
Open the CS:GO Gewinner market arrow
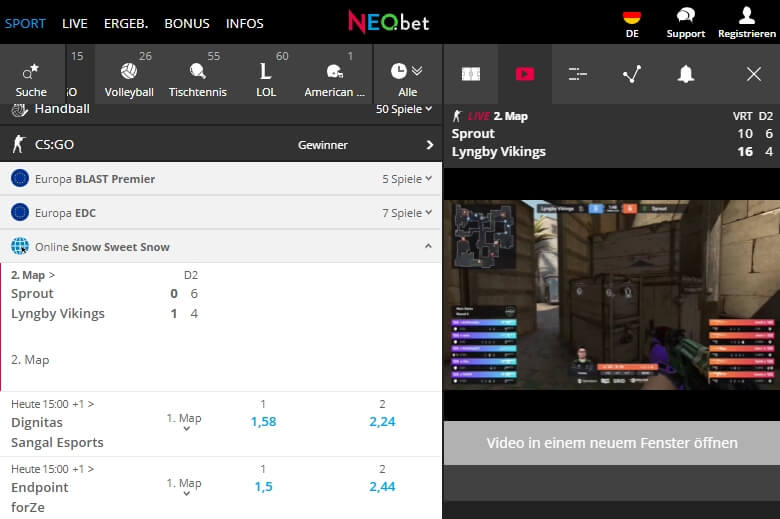tap(430, 145)
